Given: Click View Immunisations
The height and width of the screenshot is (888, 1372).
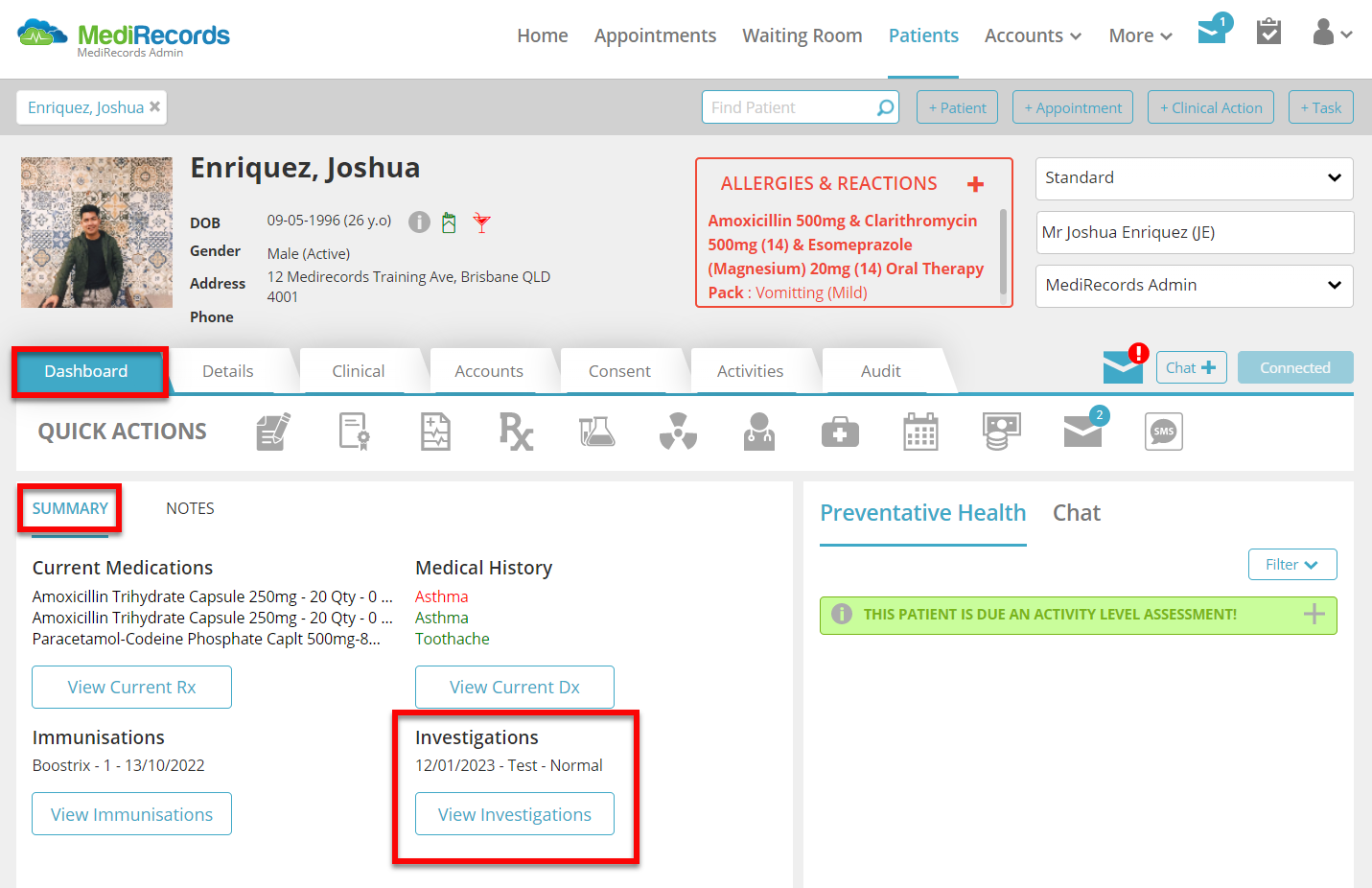Looking at the screenshot, I should click(x=131, y=814).
